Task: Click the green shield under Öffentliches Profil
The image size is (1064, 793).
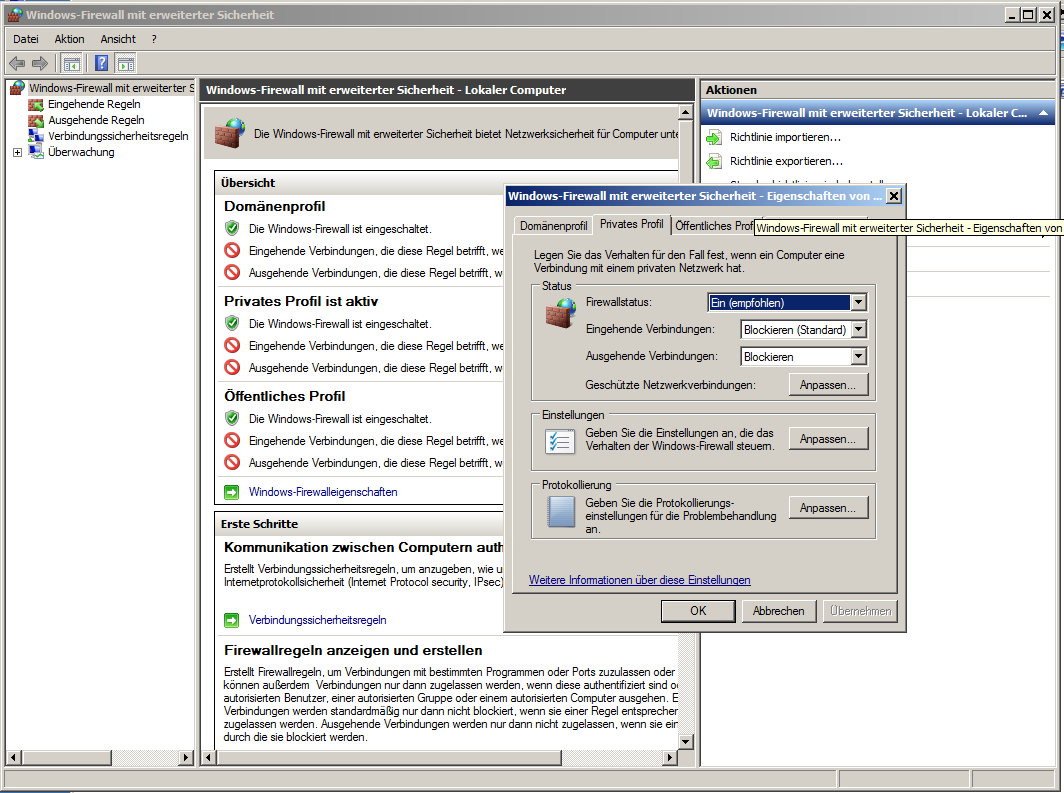Action: pyautogui.click(x=232, y=418)
